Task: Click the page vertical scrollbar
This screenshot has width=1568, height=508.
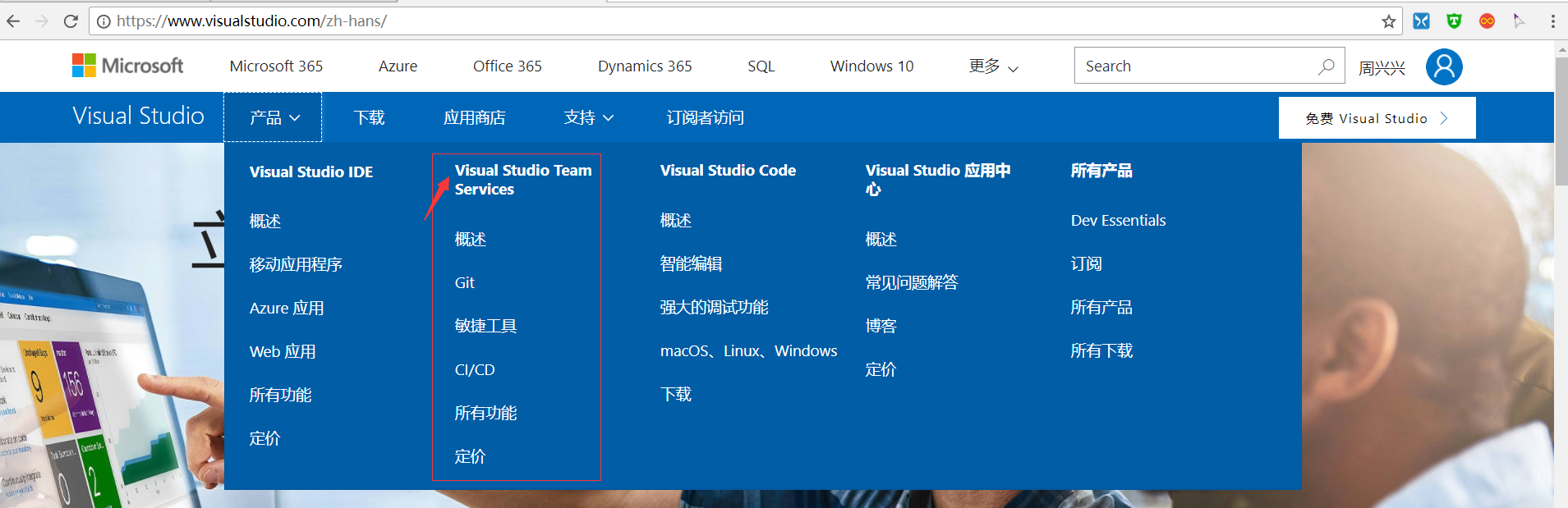Action: pyautogui.click(x=1561, y=121)
